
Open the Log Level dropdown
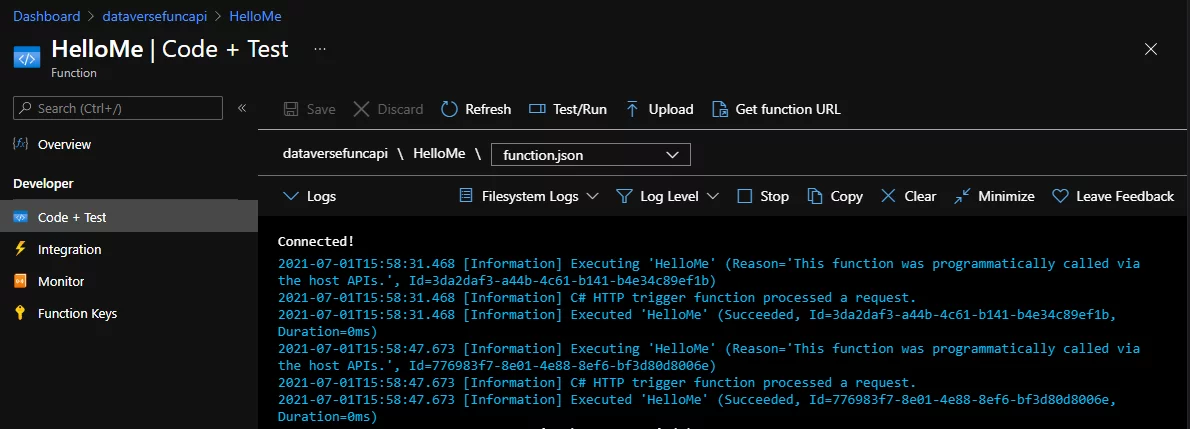(667, 196)
